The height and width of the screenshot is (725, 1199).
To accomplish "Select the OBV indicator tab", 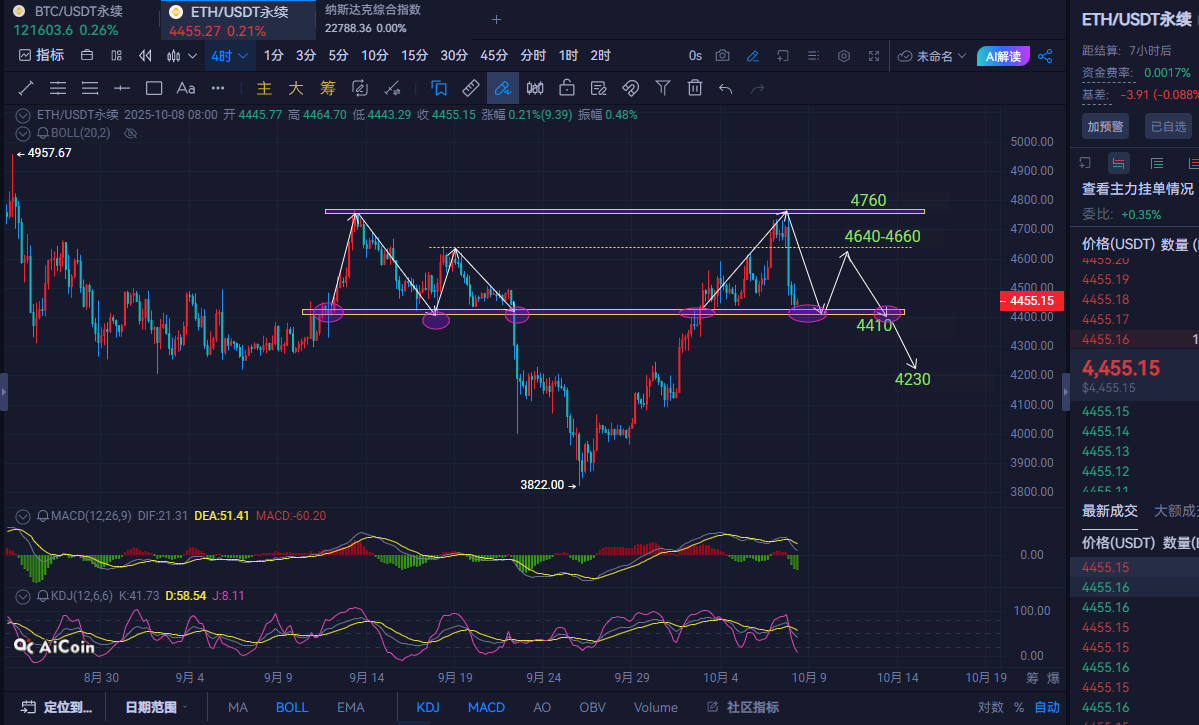I will 592,707.
